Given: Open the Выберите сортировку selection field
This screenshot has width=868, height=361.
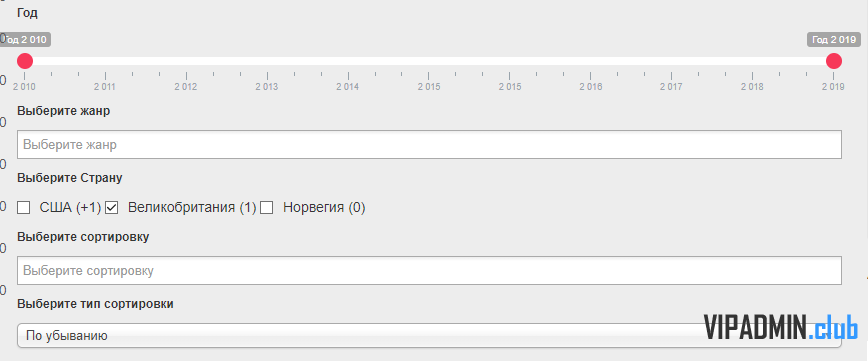Looking at the screenshot, I should 430,271.
